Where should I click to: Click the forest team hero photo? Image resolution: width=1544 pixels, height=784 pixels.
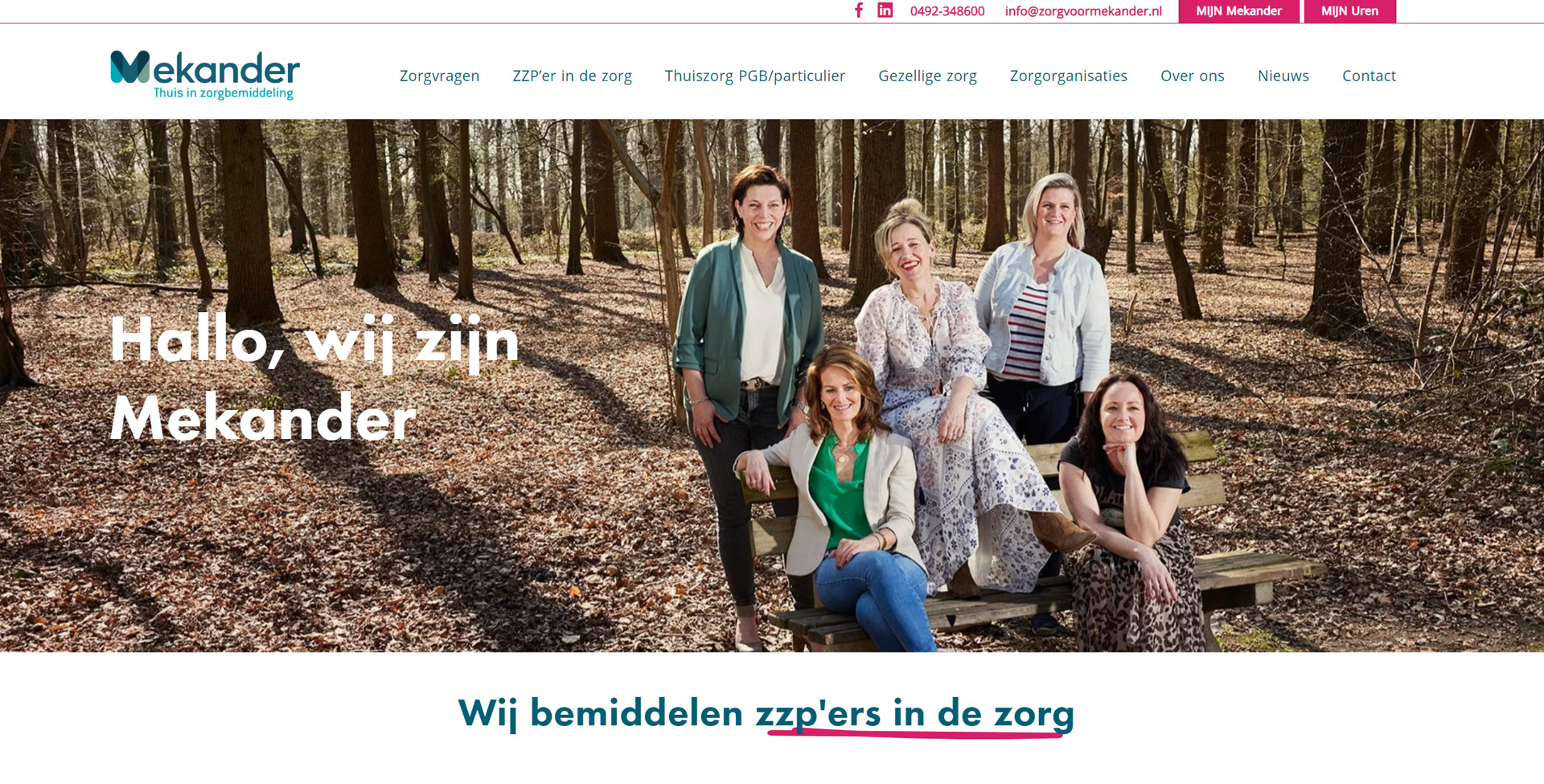[x=772, y=385]
